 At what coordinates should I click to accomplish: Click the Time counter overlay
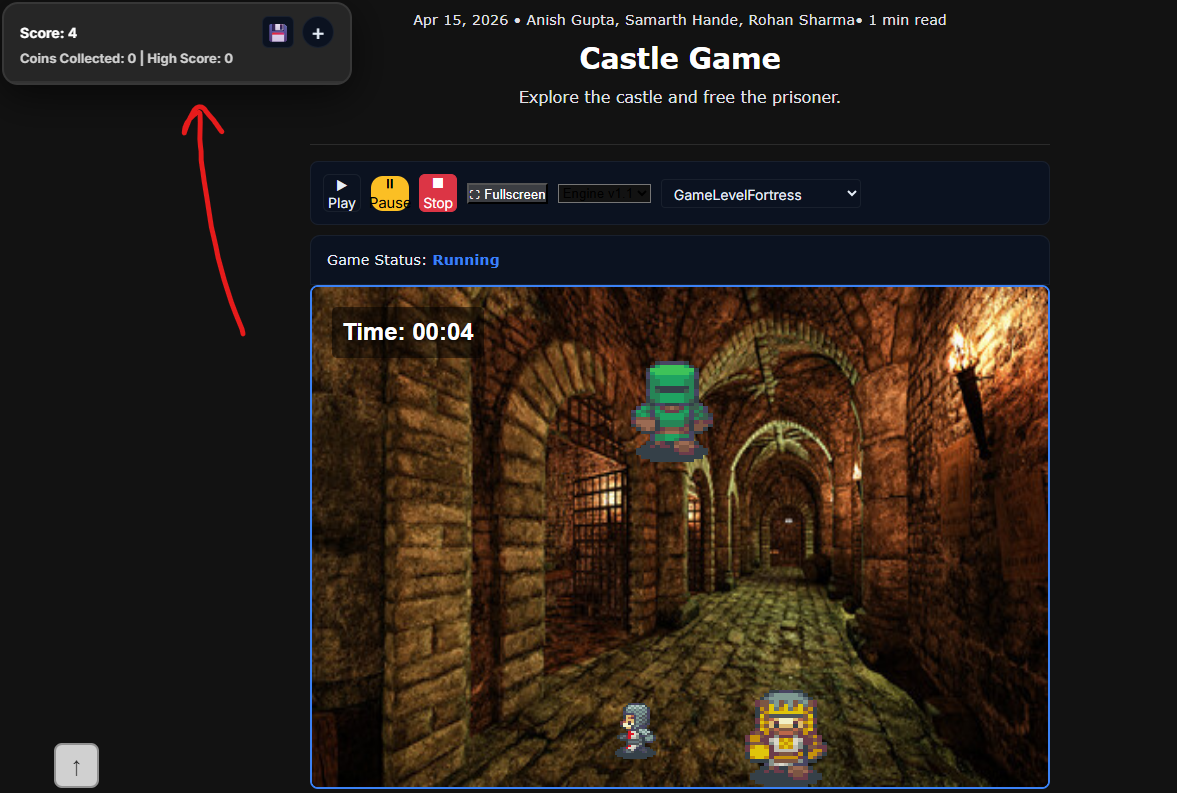click(x=408, y=332)
